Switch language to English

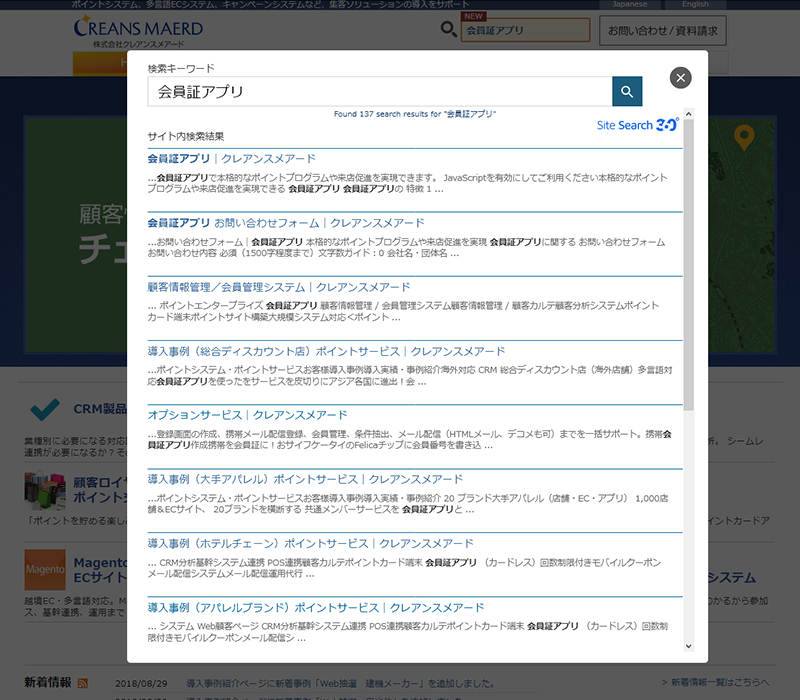695,5
